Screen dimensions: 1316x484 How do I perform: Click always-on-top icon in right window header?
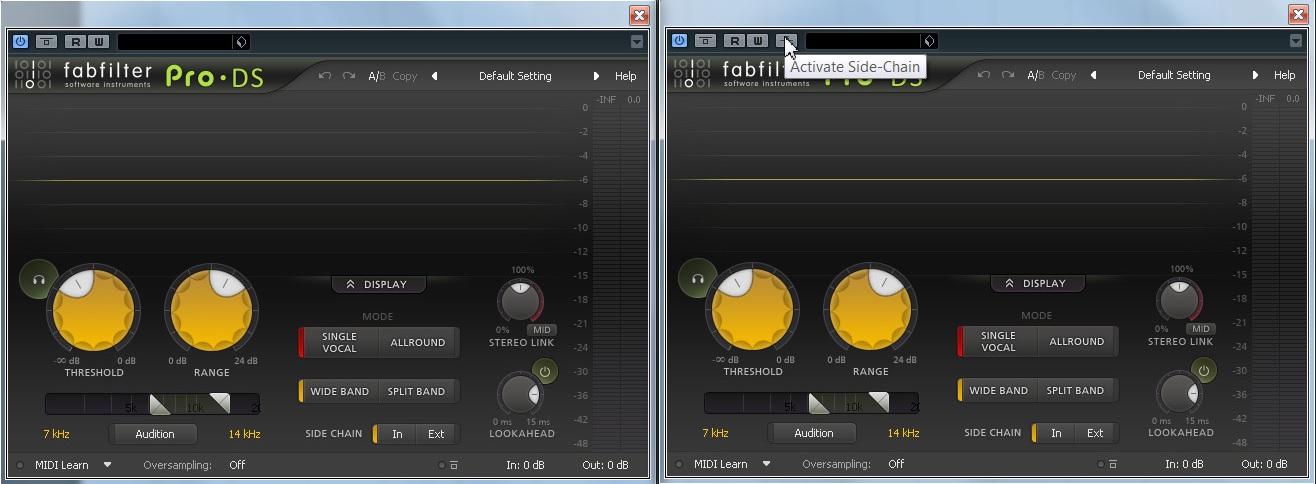coord(707,41)
